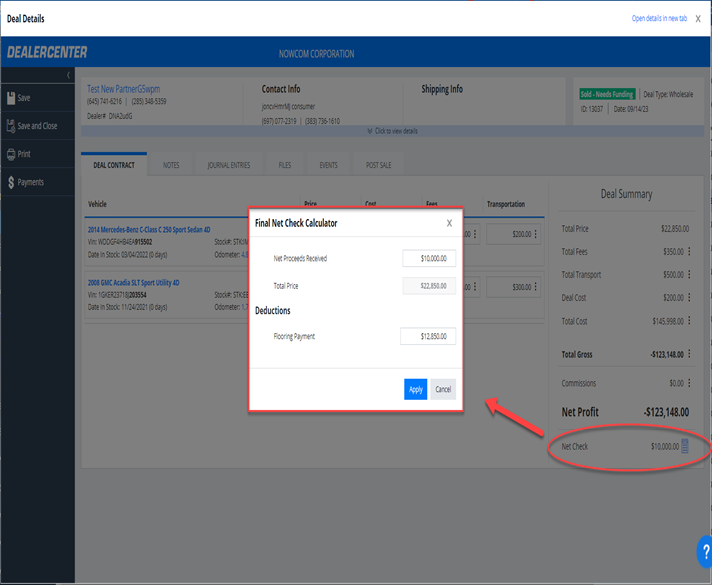Viewport: 712px width, 585px height.
Task: Click the Total Price field in calculator
Action: tap(429, 286)
